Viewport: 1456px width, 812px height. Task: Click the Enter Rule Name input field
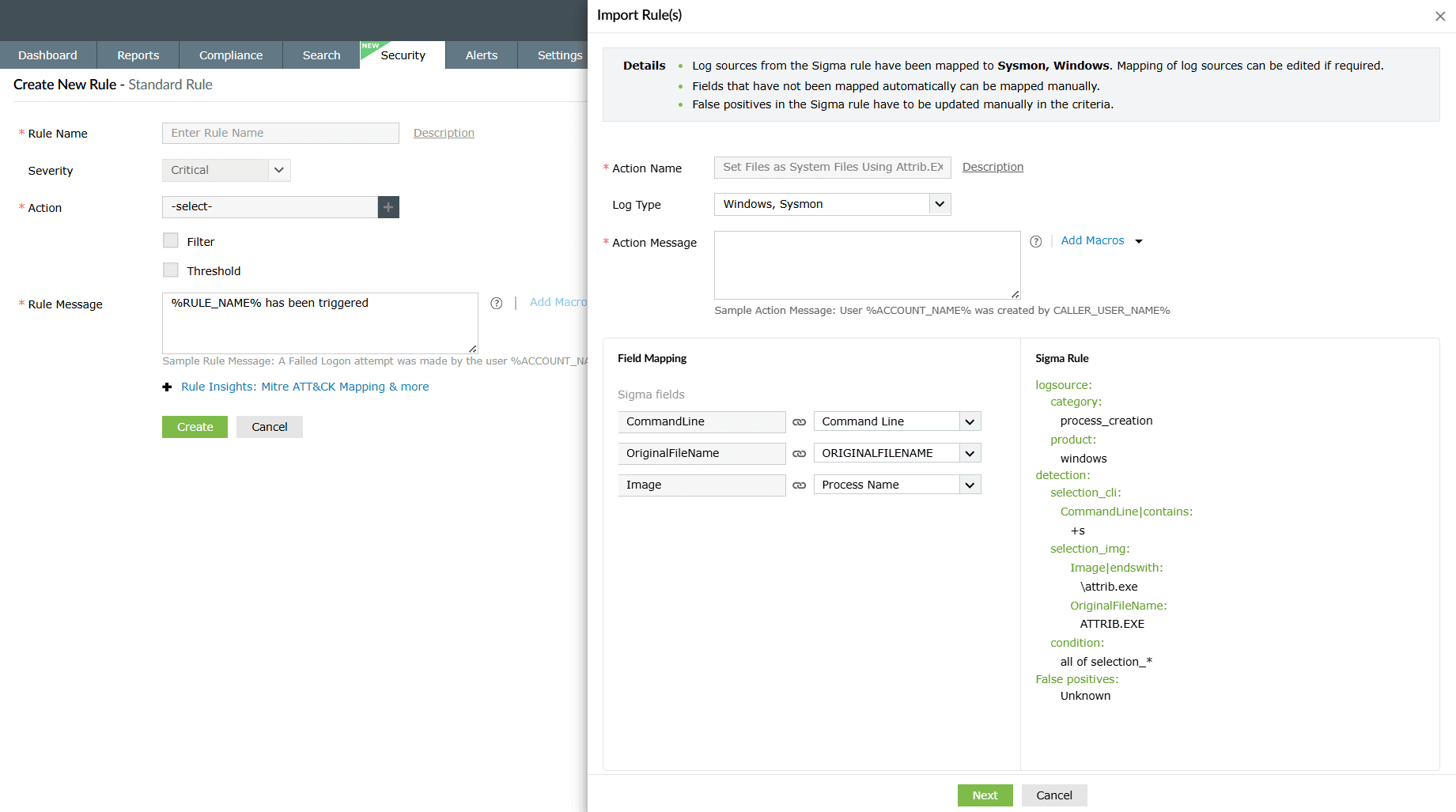click(280, 133)
